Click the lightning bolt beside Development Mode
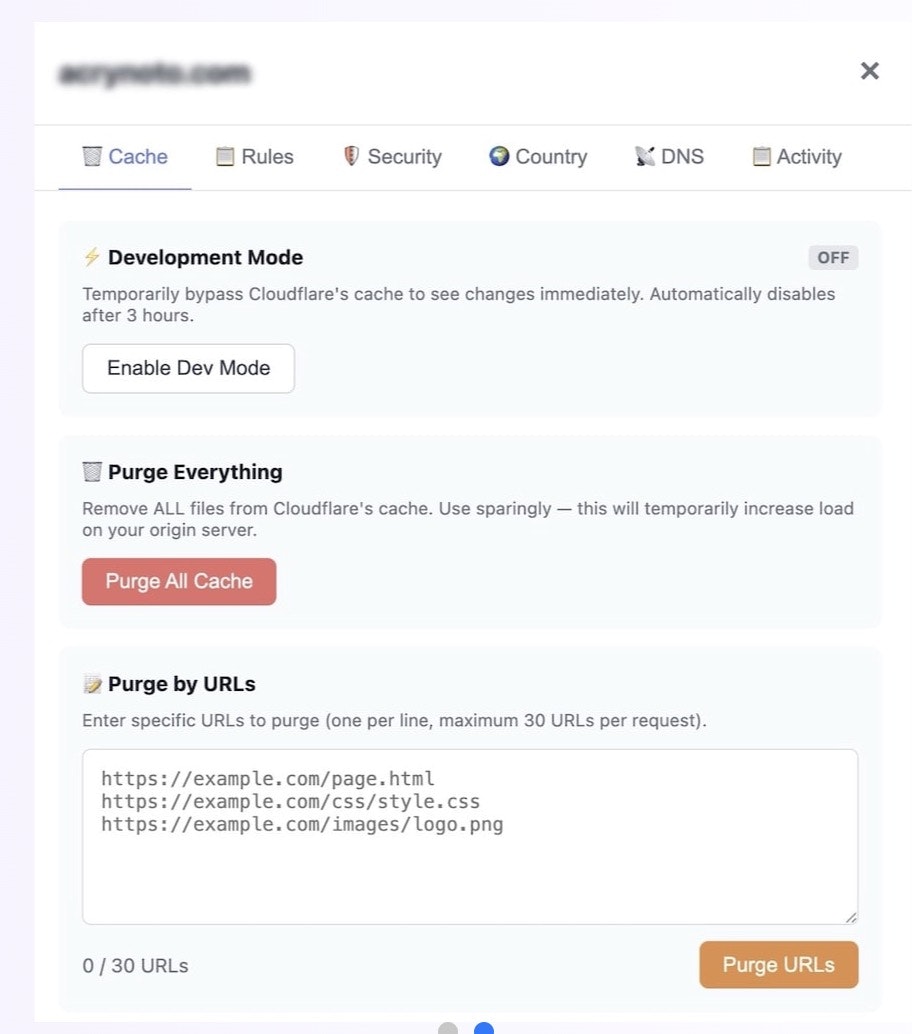 [x=91, y=257]
